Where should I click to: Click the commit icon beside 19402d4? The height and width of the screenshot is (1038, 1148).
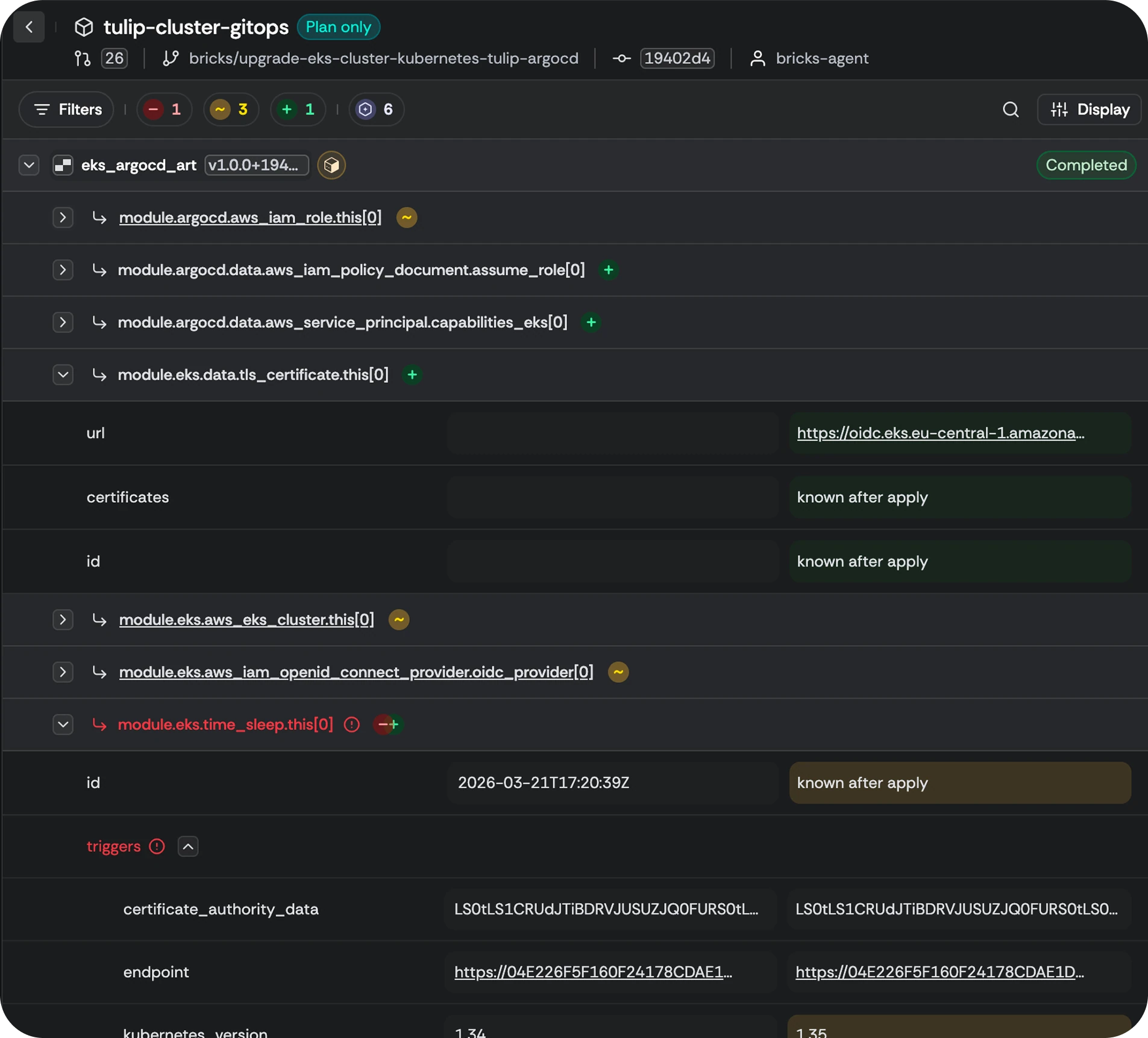622,58
